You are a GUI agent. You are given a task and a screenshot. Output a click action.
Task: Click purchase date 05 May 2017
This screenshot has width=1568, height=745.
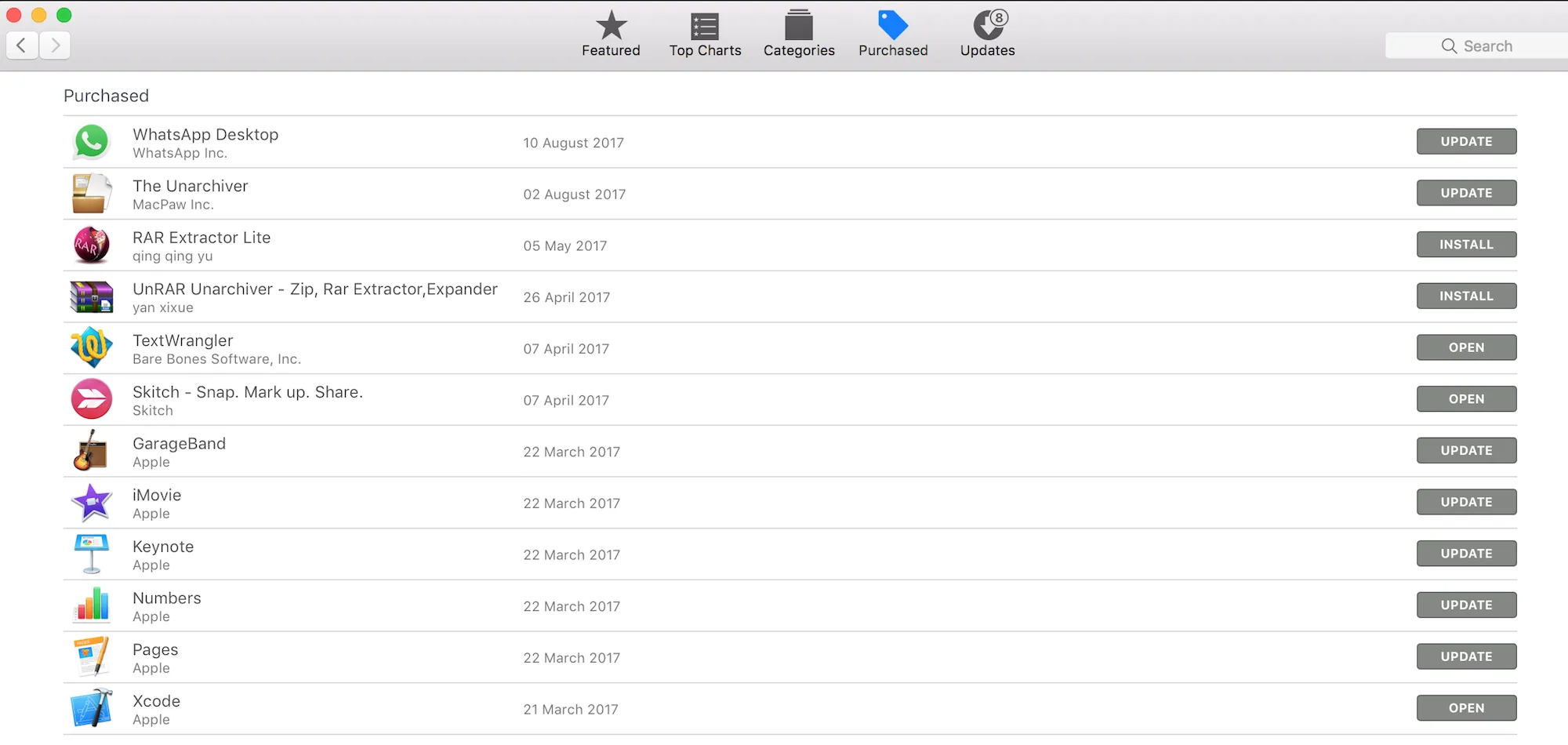coord(565,246)
